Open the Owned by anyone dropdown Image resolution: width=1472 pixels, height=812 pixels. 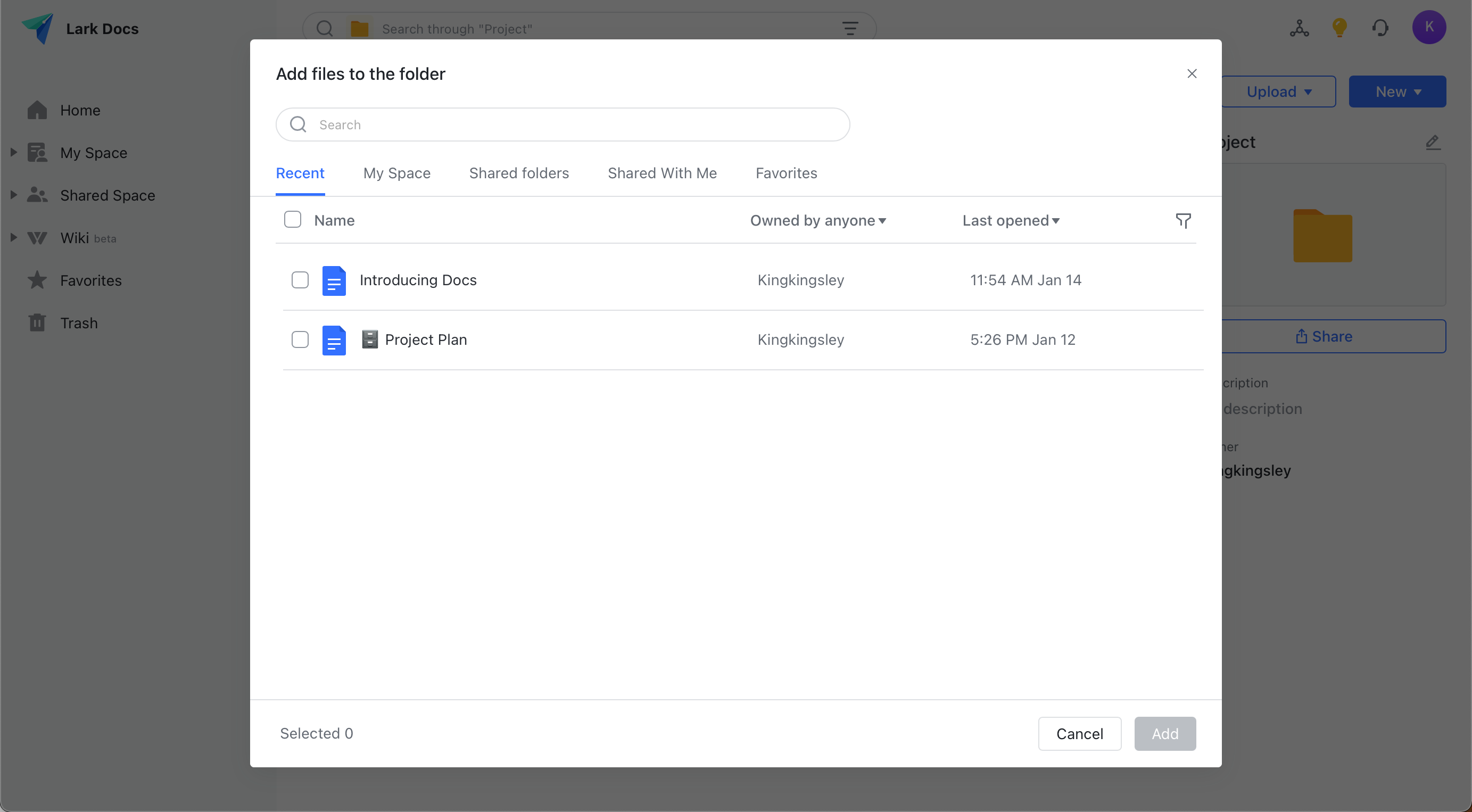tap(818, 221)
